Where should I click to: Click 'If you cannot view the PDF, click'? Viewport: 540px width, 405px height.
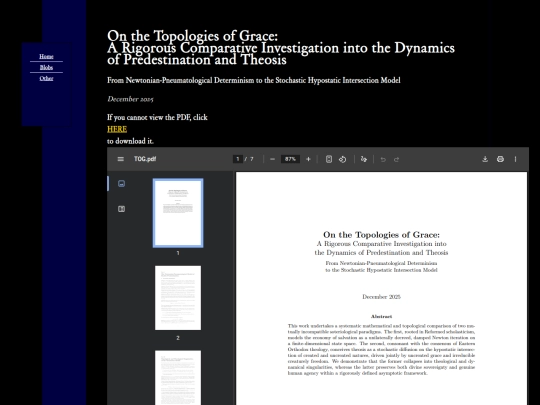tap(157, 117)
